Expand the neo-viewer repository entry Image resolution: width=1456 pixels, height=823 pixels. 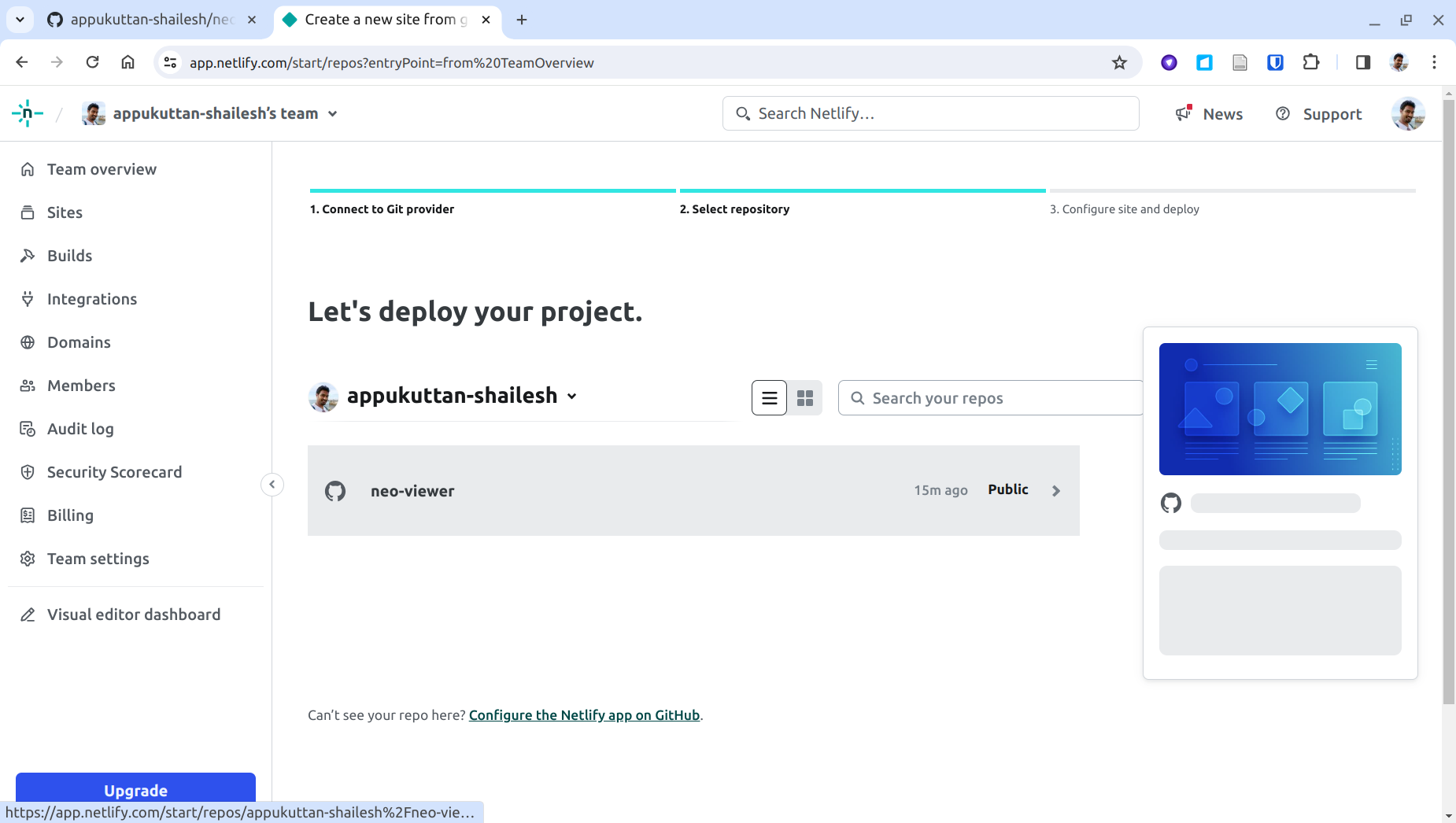(x=1055, y=490)
